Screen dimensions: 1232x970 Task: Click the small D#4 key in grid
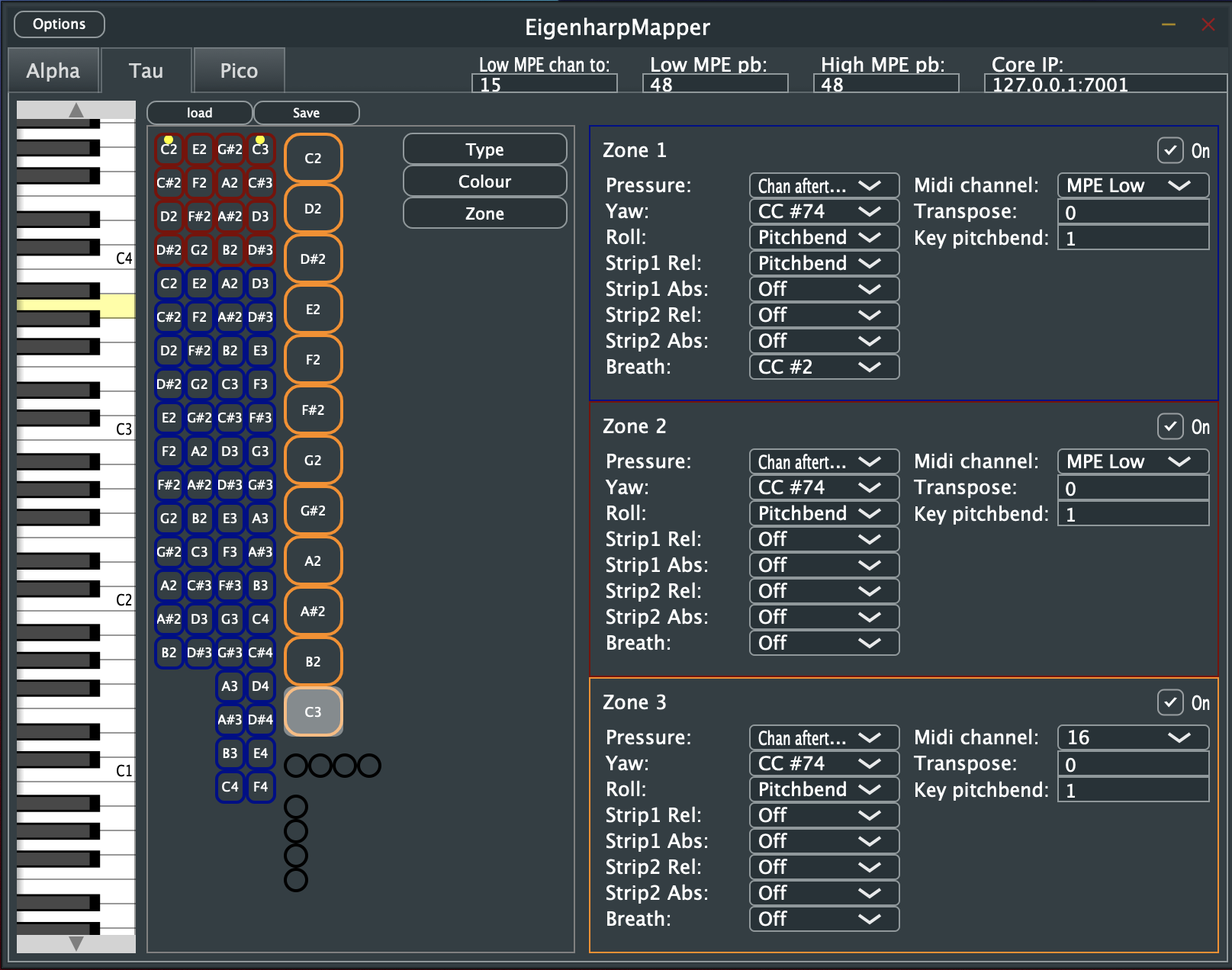(x=260, y=720)
